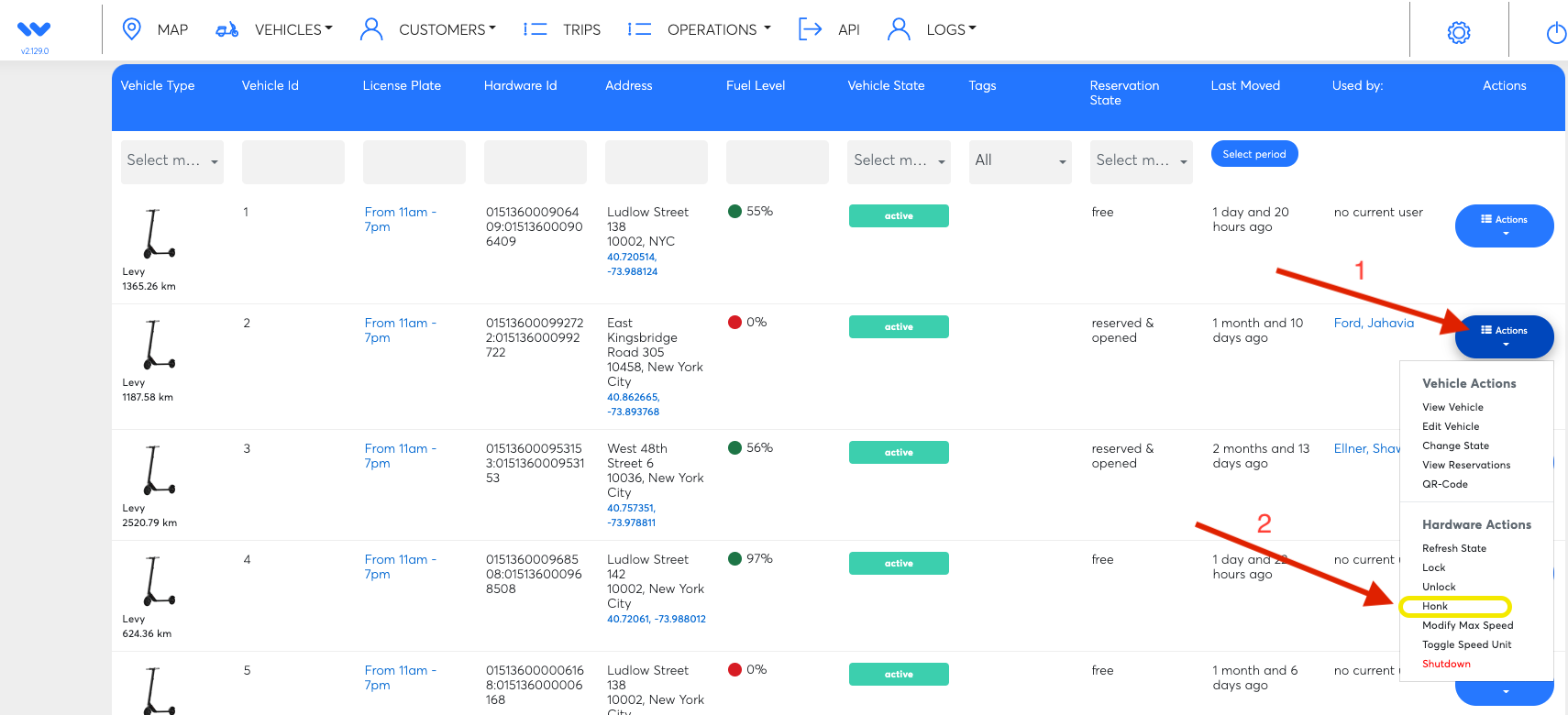This screenshot has width=1568, height=715.
Task: Click the active state badge of vehicle 3
Action: 899,453
